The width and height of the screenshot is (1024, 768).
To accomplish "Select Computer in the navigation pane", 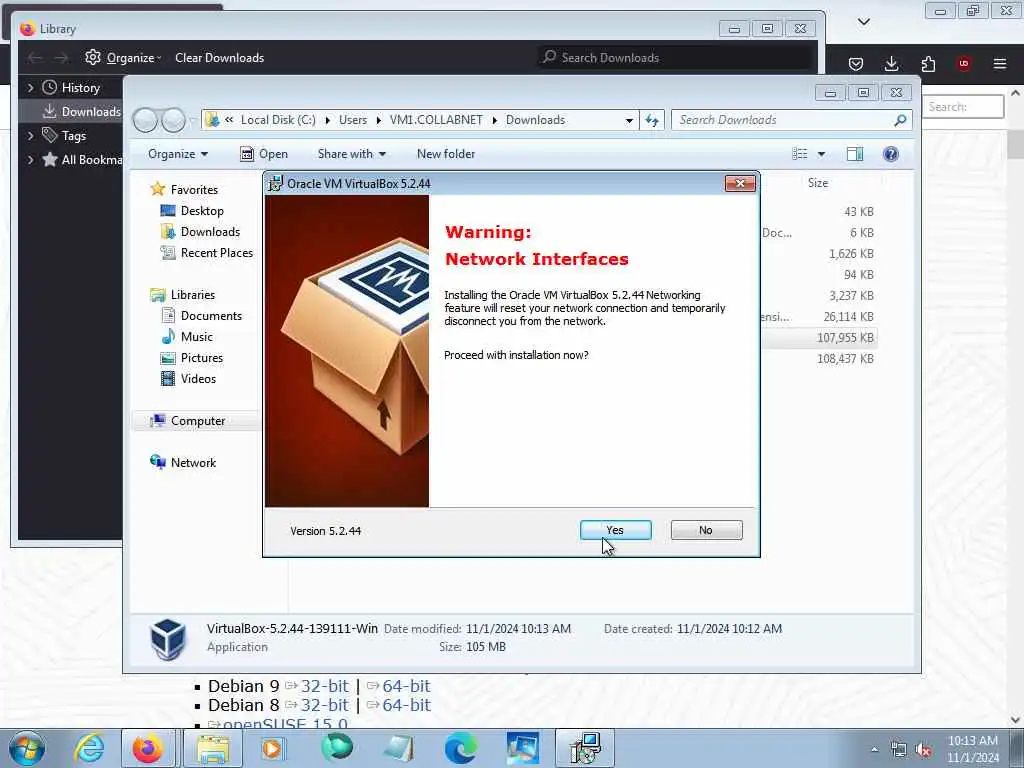I will [198, 421].
